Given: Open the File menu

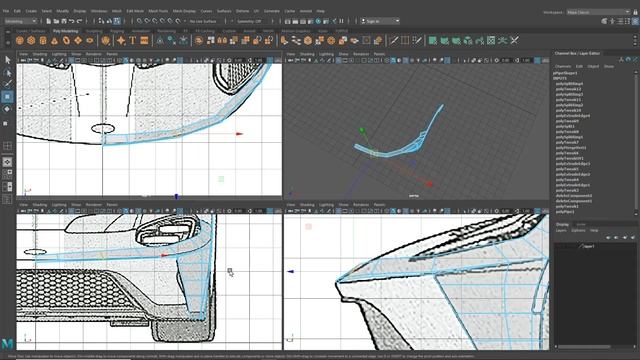Looking at the screenshot, I should tap(6, 11).
